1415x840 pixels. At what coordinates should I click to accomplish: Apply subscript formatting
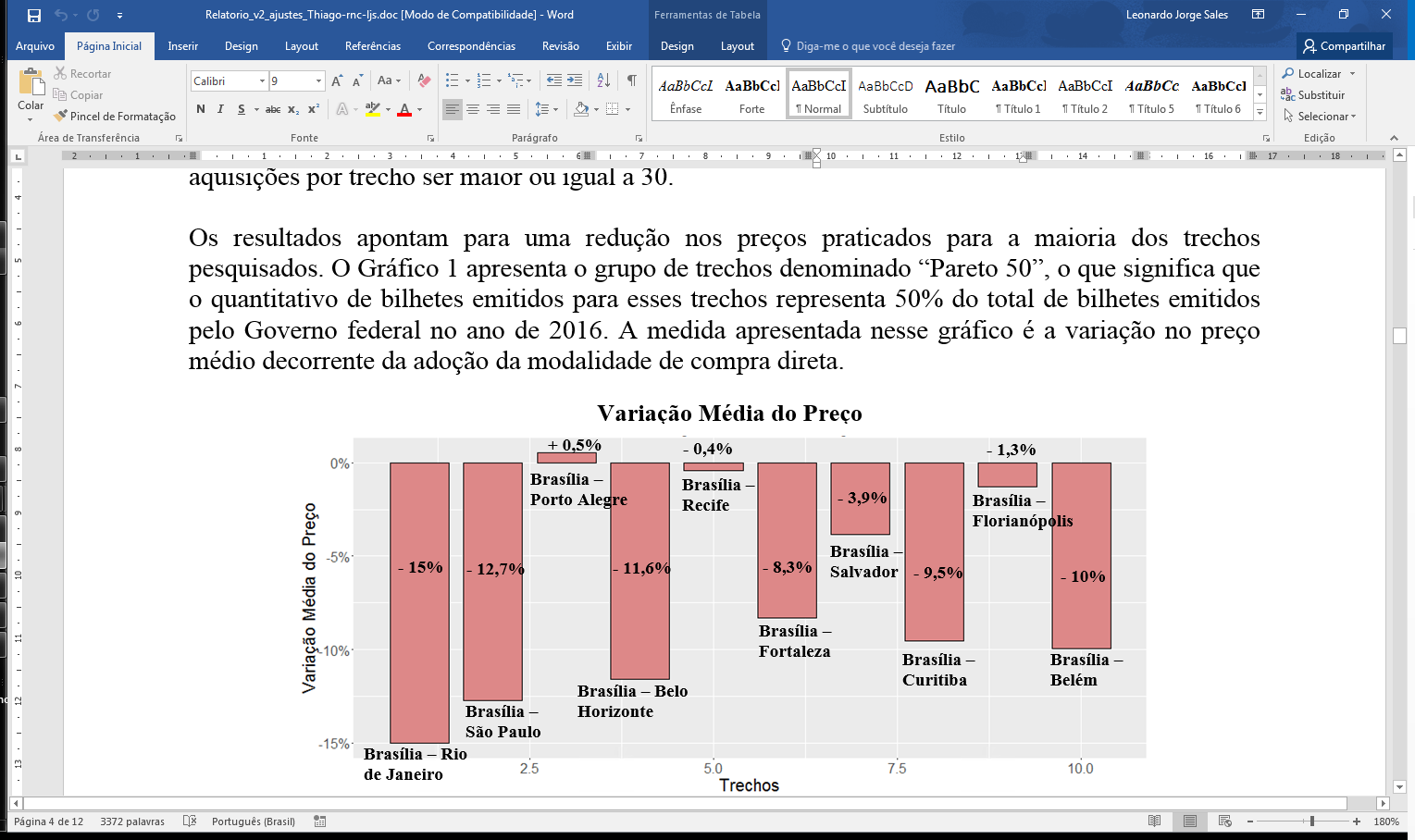292,108
